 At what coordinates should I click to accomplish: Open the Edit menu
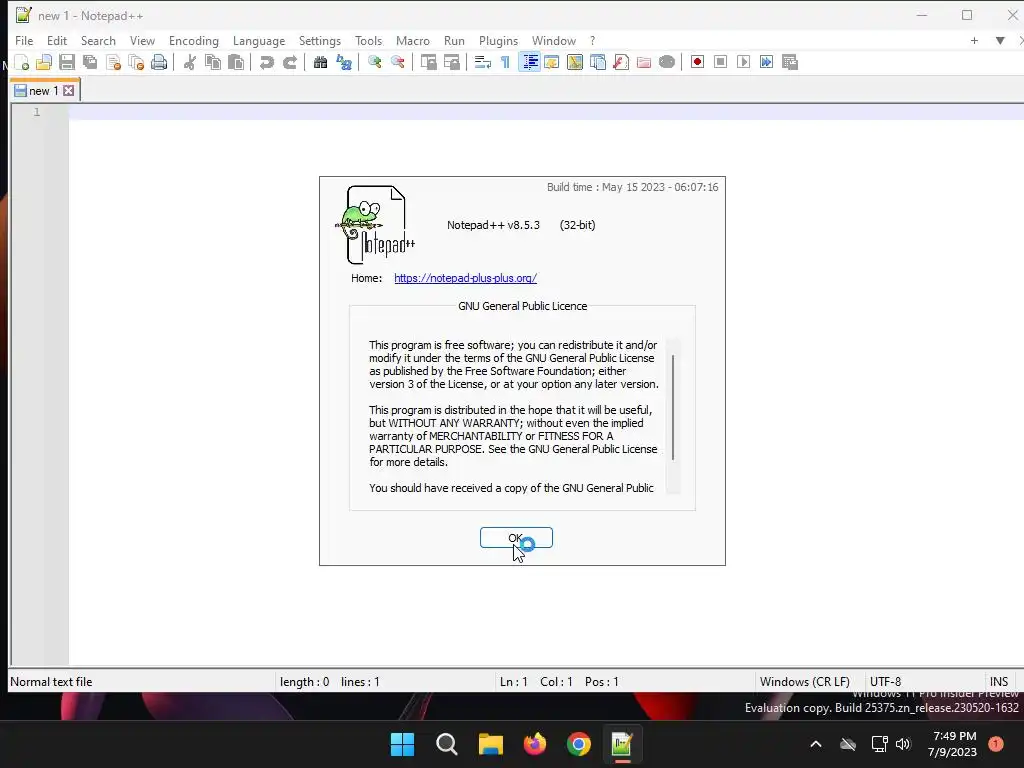[x=57, y=40]
